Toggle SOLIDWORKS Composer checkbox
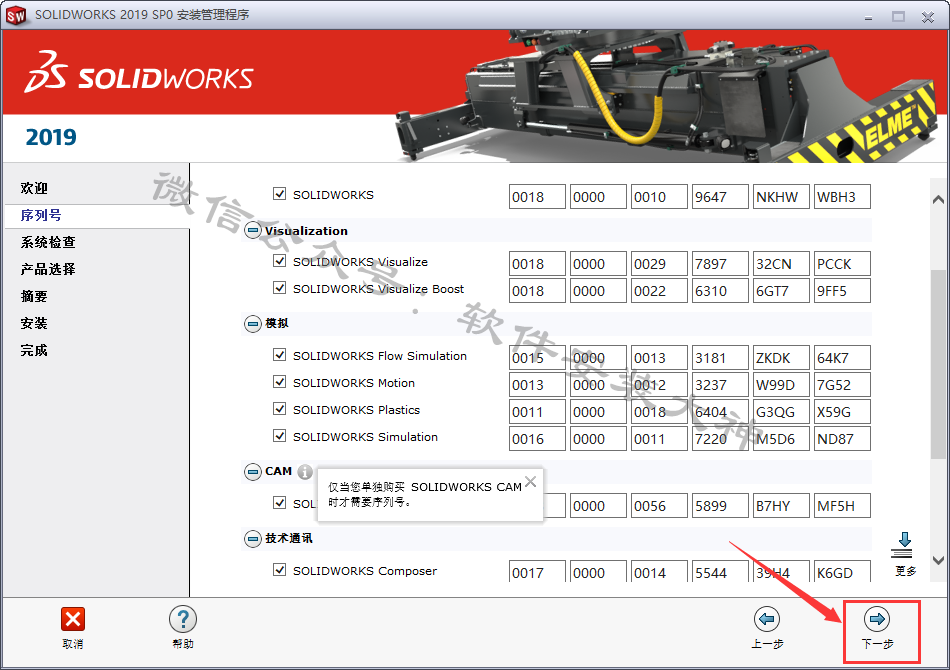The width and height of the screenshot is (950, 670). pyautogui.click(x=279, y=569)
